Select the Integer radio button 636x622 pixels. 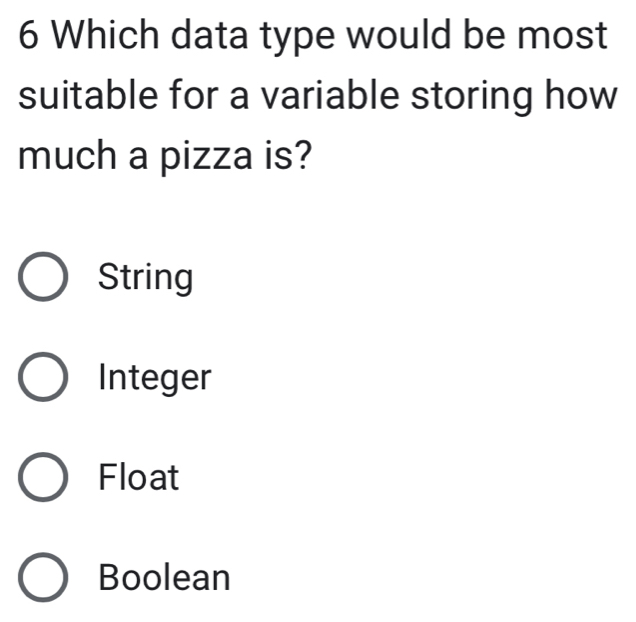44,379
